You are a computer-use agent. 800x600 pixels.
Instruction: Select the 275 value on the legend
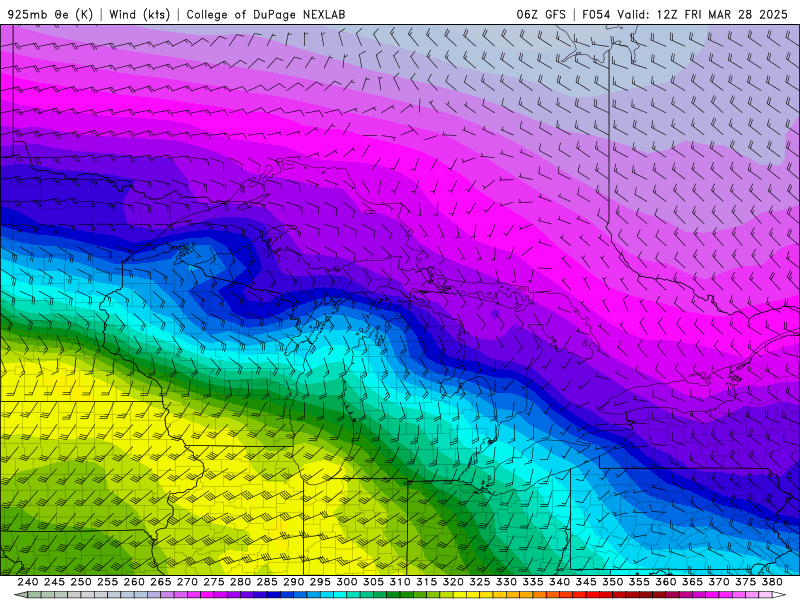coord(214,582)
